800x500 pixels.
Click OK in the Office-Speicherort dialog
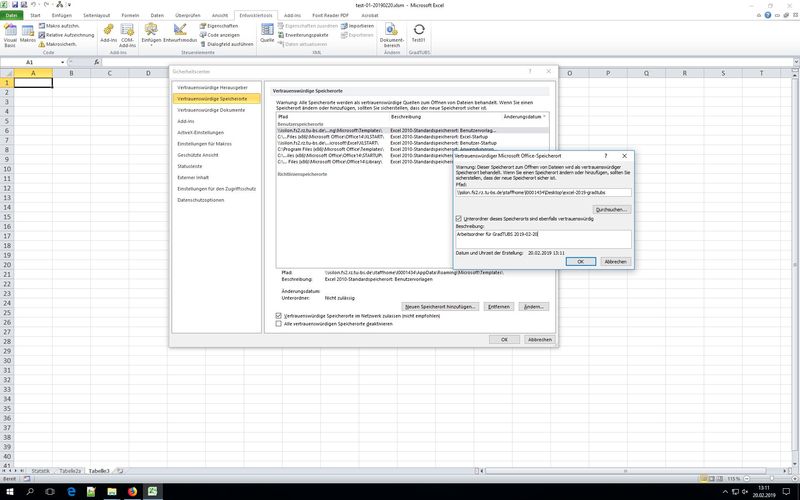pyautogui.click(x=580, y=261)
